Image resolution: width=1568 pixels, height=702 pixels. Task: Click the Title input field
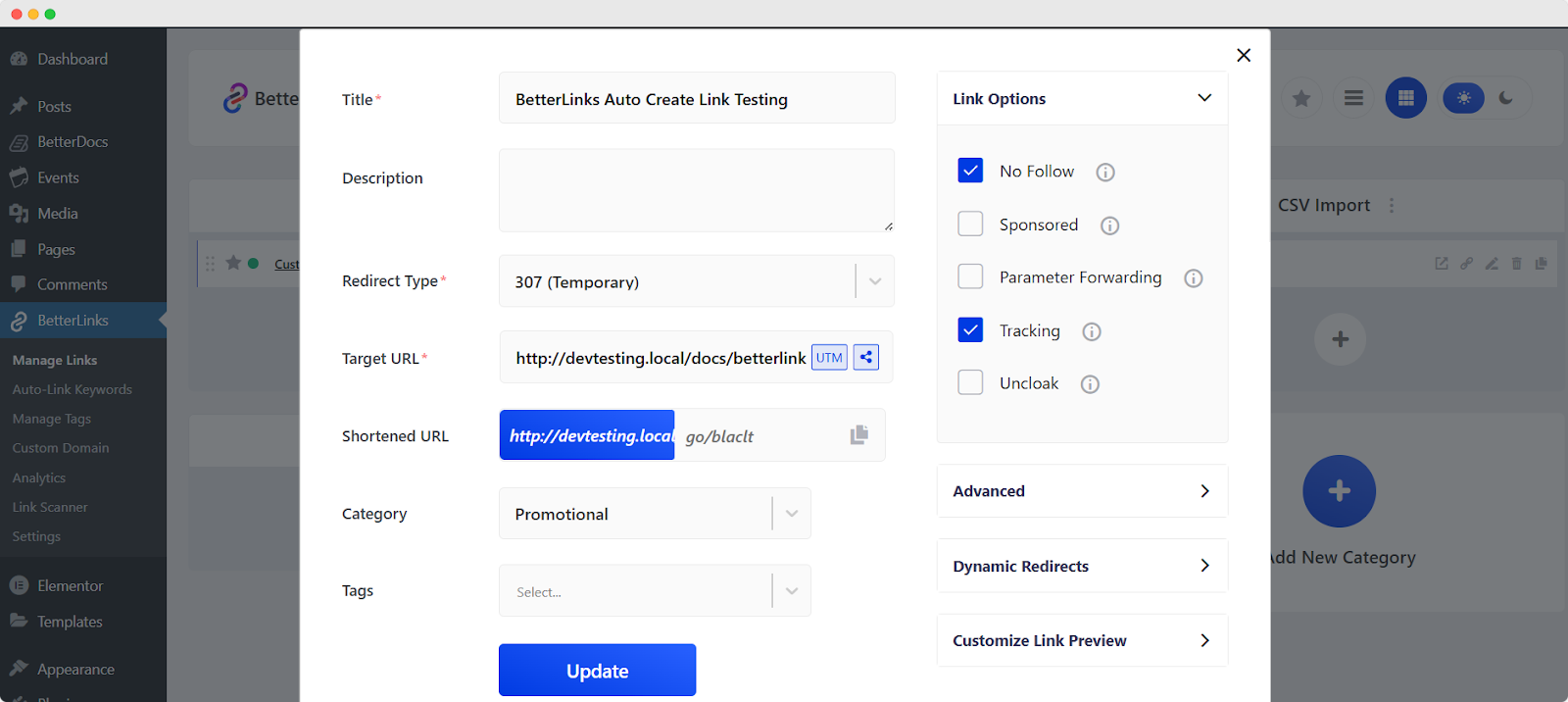(x=697, y=98)
